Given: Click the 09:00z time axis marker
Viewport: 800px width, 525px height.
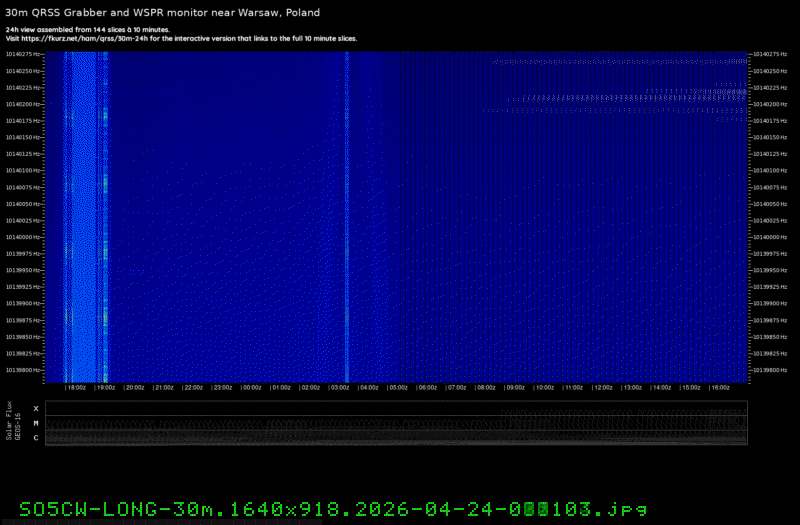Looking at the screenshot, I should (516, 387).
